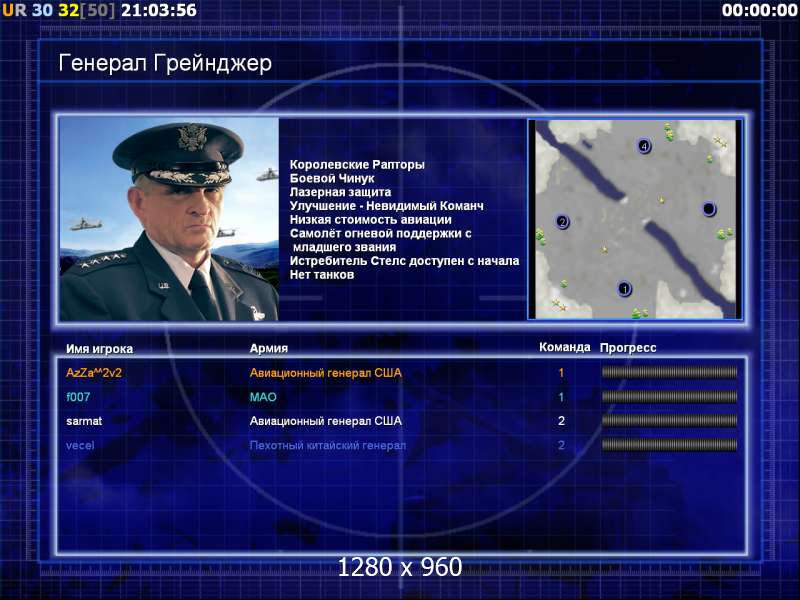Click the "Имя игрока" column header
Image resolution: width=800 pixels, height=600 pixels.
99,349
